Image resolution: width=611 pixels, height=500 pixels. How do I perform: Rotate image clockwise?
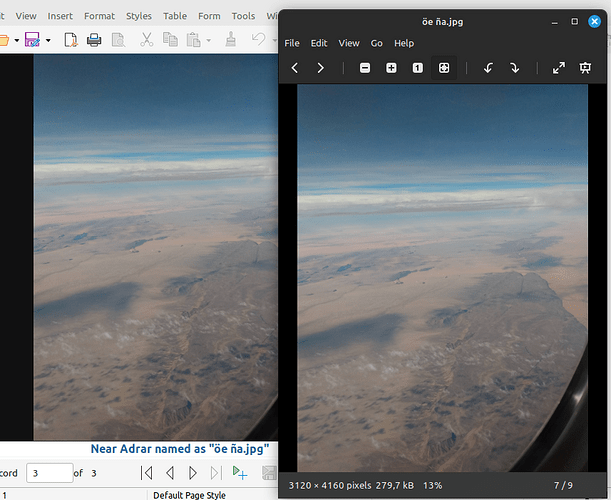[x=515, y=68]
